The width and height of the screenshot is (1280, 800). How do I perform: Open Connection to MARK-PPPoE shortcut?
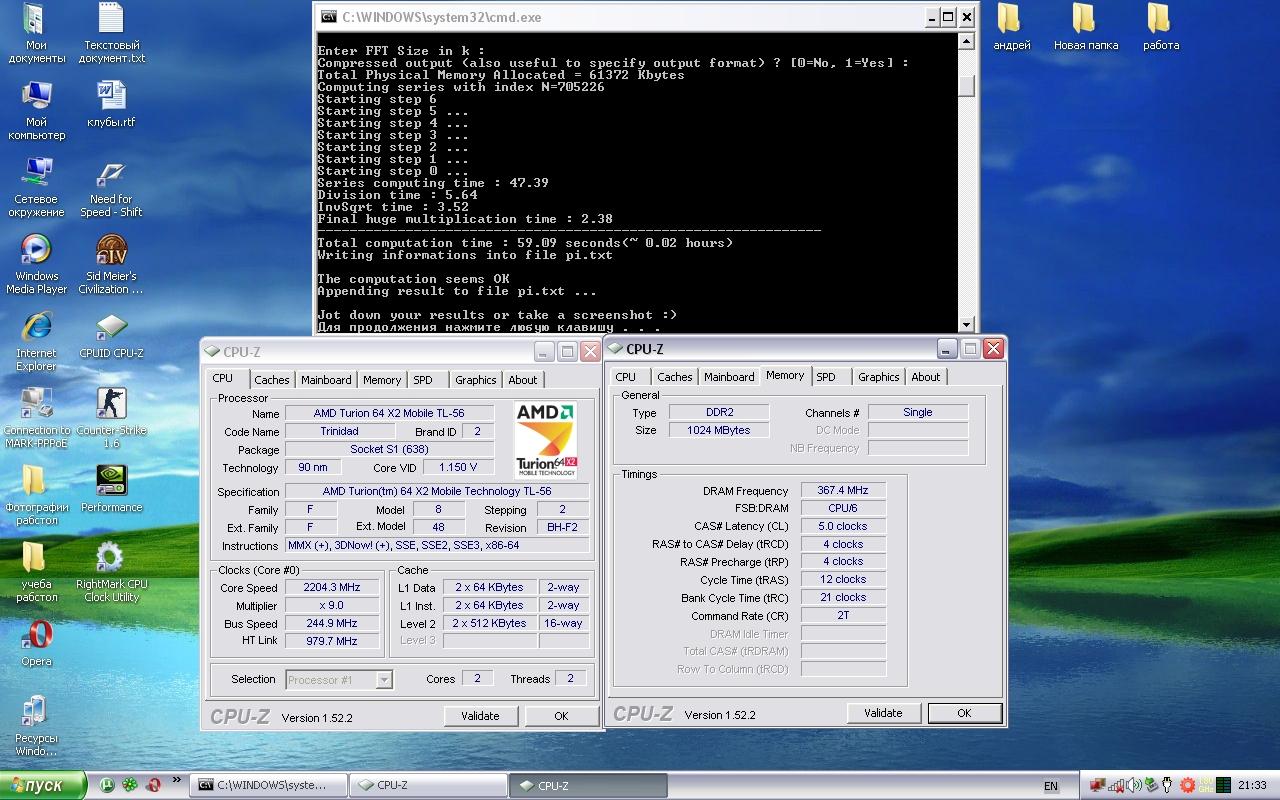36,418
